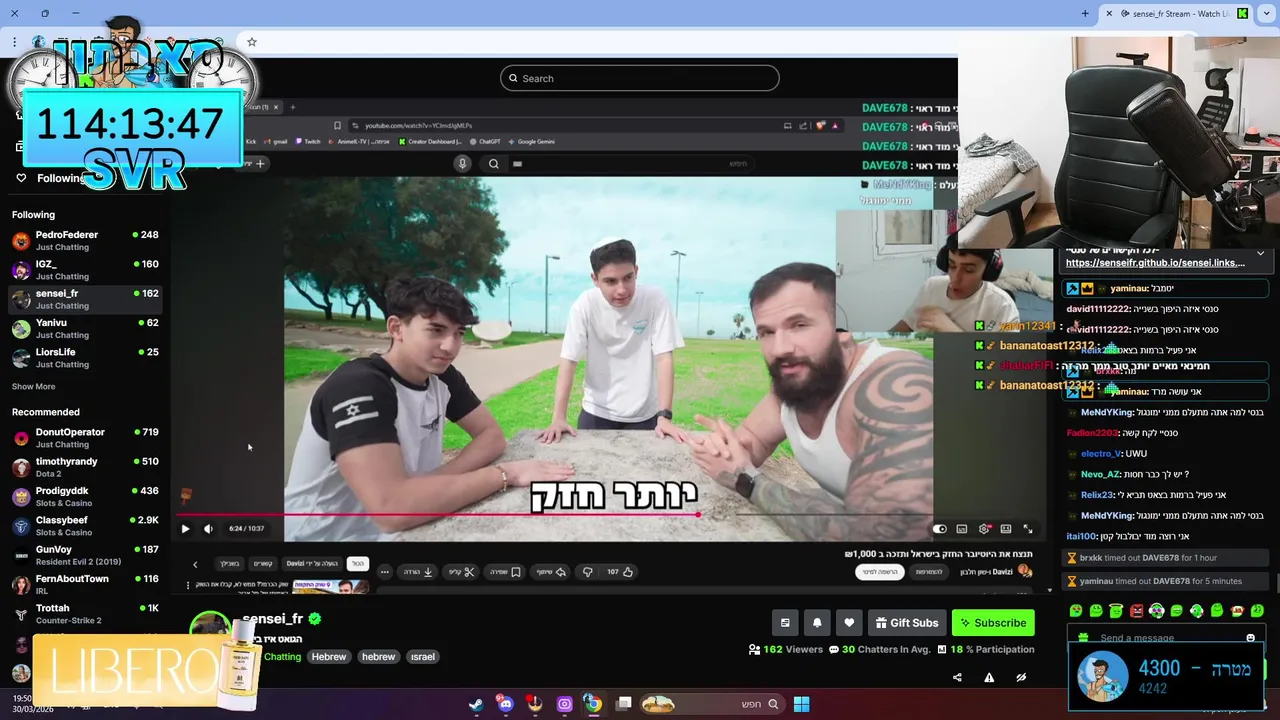Select the Hebrew tag

[328, 657]
